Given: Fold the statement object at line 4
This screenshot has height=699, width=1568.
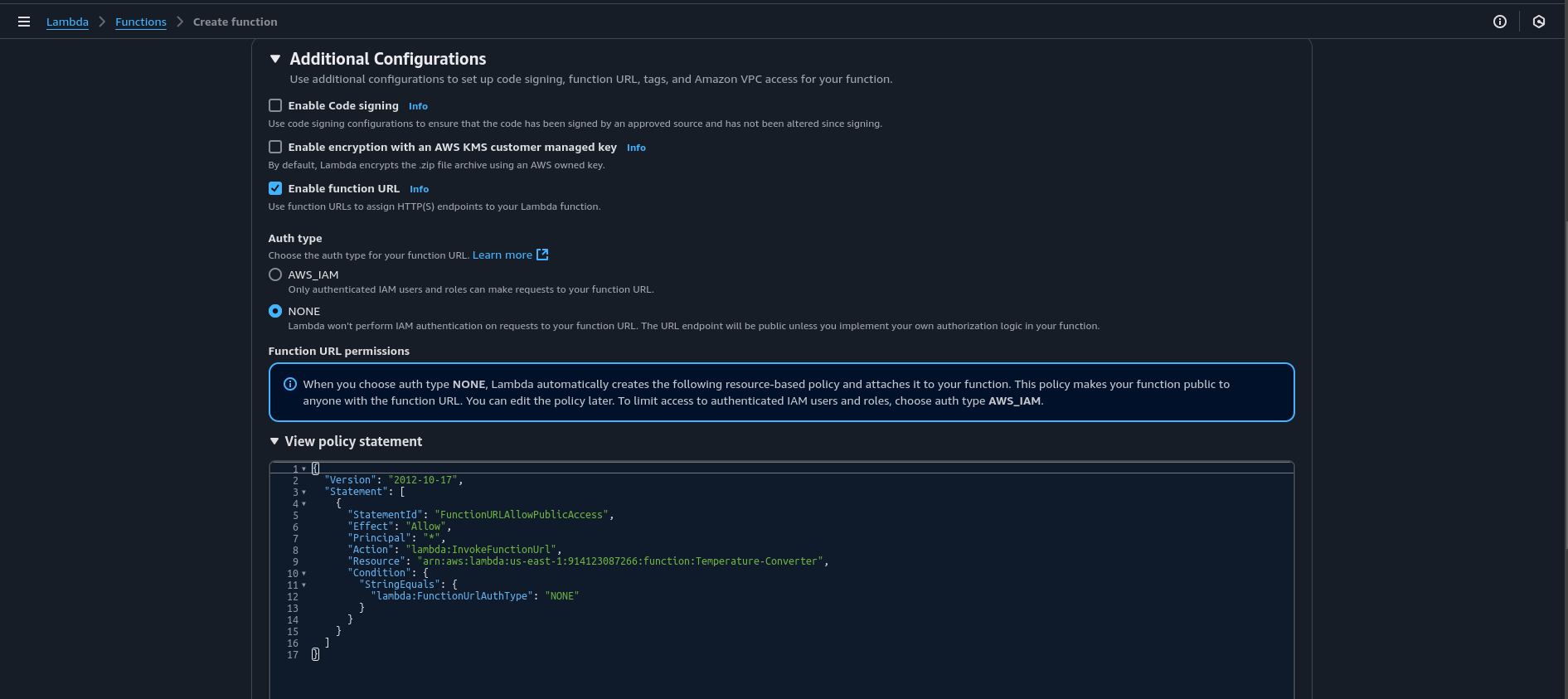Looking at the screenshot, I should pyautogui.click(x=303, y=504).
